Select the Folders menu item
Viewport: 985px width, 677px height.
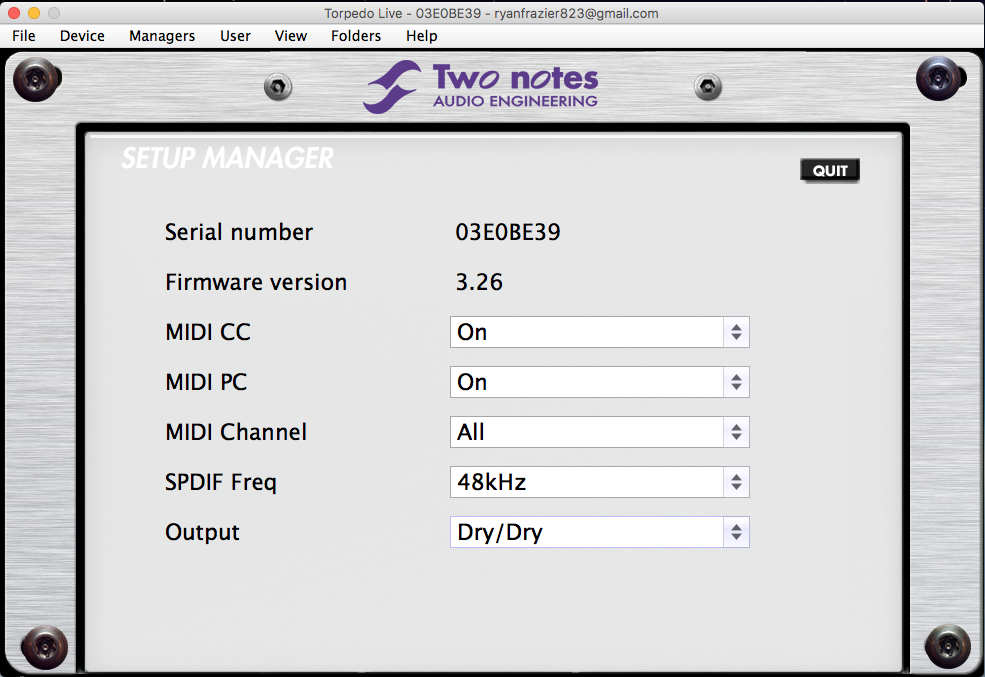[356, 36]
